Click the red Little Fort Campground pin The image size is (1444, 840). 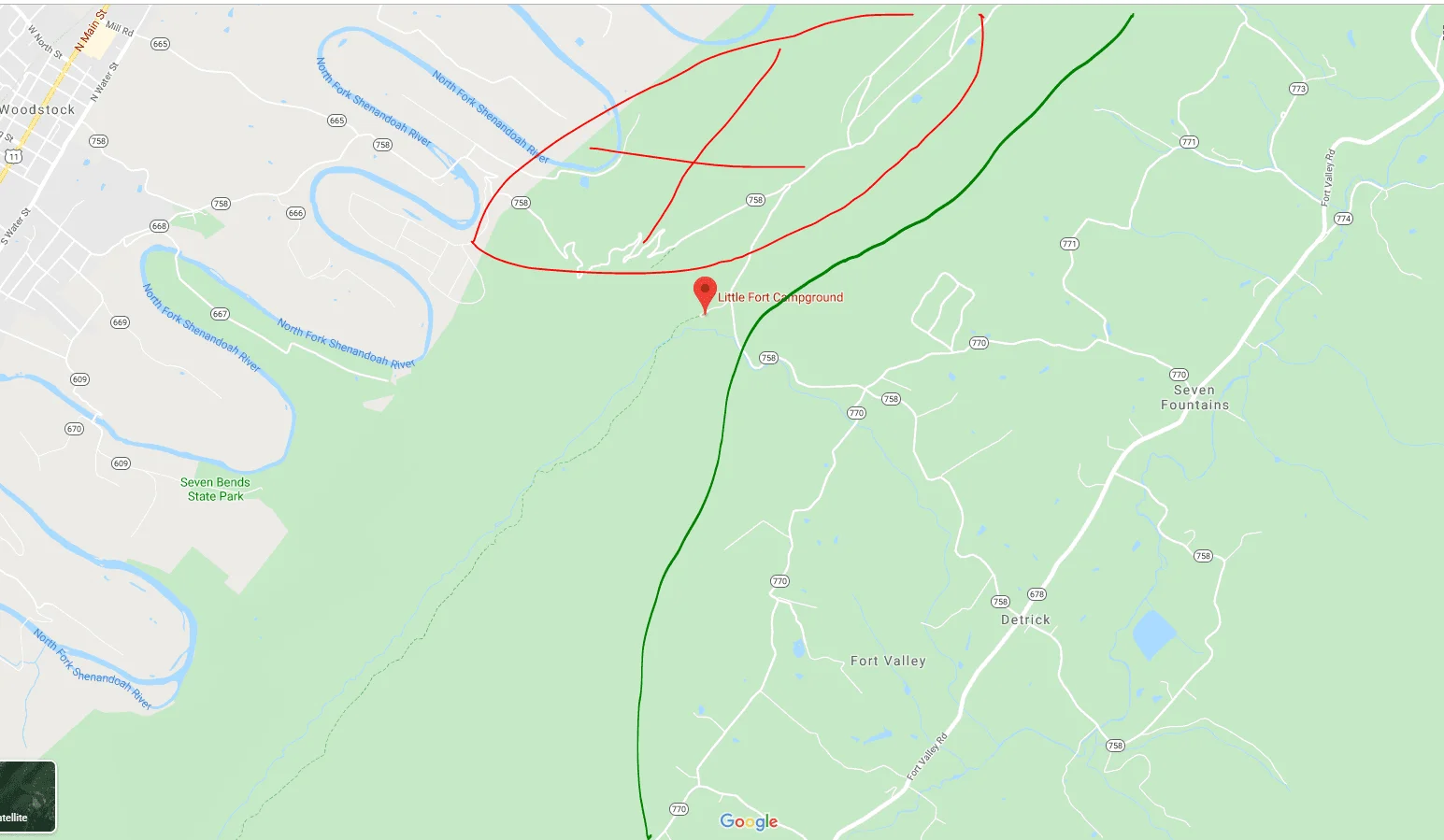pyautogui.click(x=705, y=294)
